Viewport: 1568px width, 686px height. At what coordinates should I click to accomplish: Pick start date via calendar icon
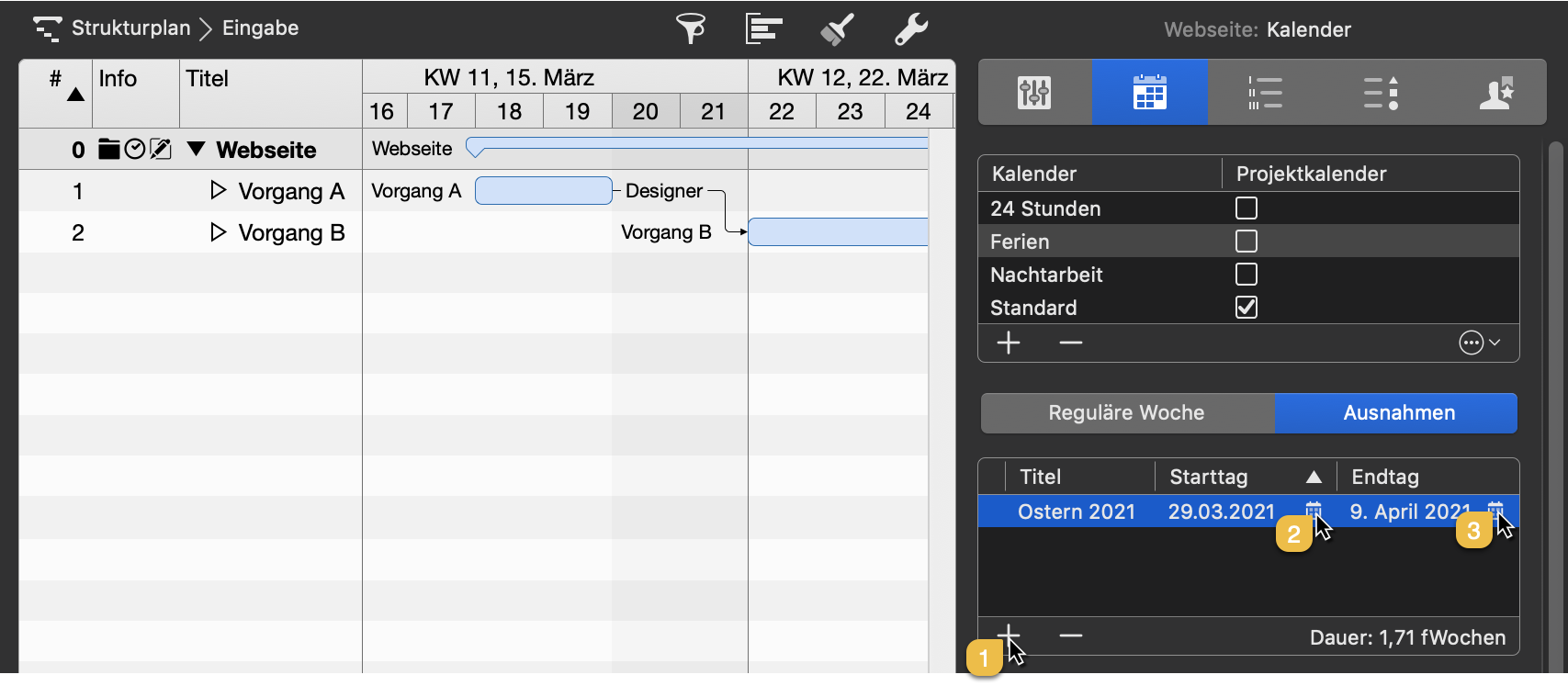click(x=1314, y=511)
